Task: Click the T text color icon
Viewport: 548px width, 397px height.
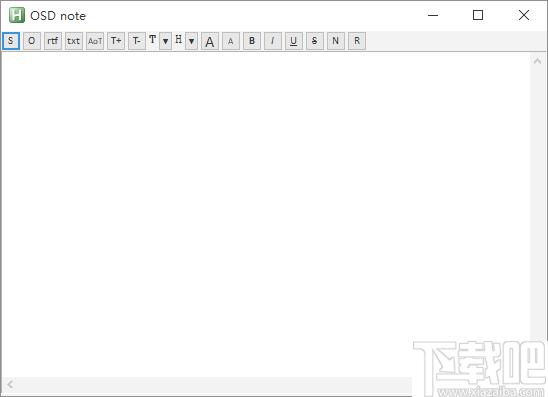Action: point(153,39)
